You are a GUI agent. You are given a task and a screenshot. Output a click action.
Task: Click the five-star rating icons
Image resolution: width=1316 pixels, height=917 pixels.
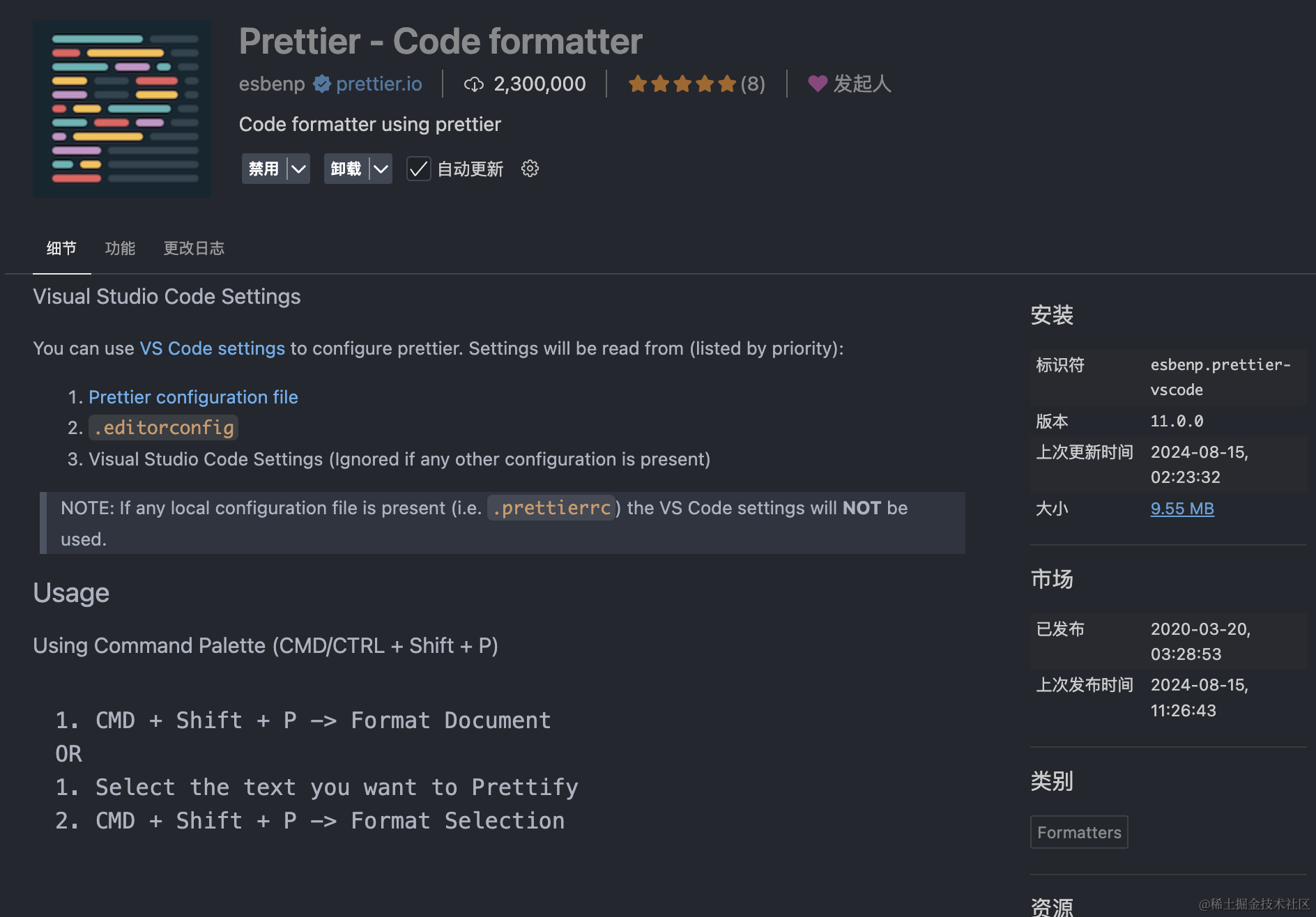(x=682, y=84)
